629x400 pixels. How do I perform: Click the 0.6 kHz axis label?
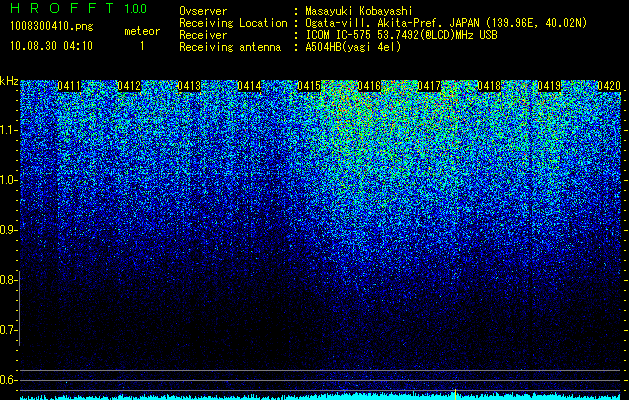tap(8, 380)
